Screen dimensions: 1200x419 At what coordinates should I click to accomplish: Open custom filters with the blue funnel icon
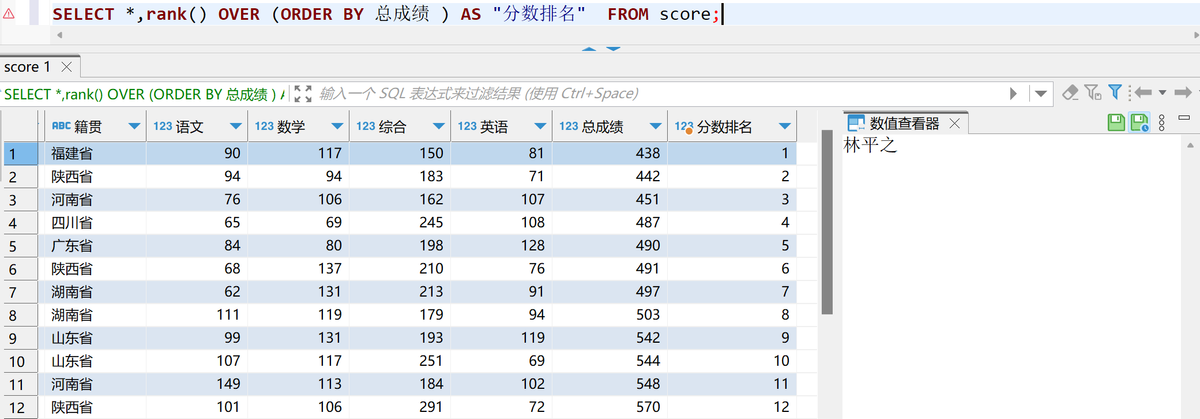(x=1113, y=93)
